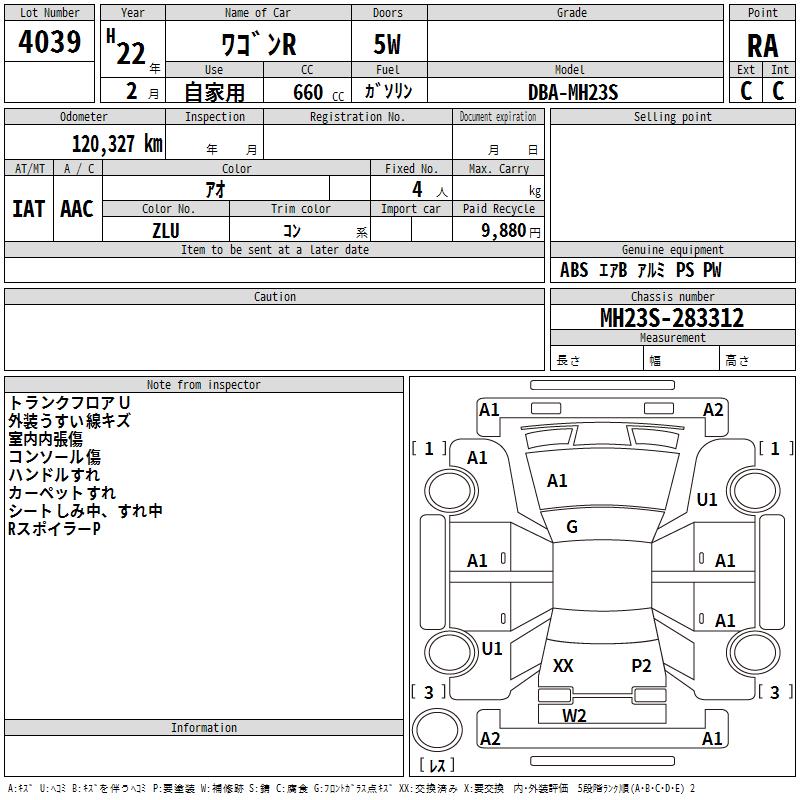Select the RA point grade

762,45
